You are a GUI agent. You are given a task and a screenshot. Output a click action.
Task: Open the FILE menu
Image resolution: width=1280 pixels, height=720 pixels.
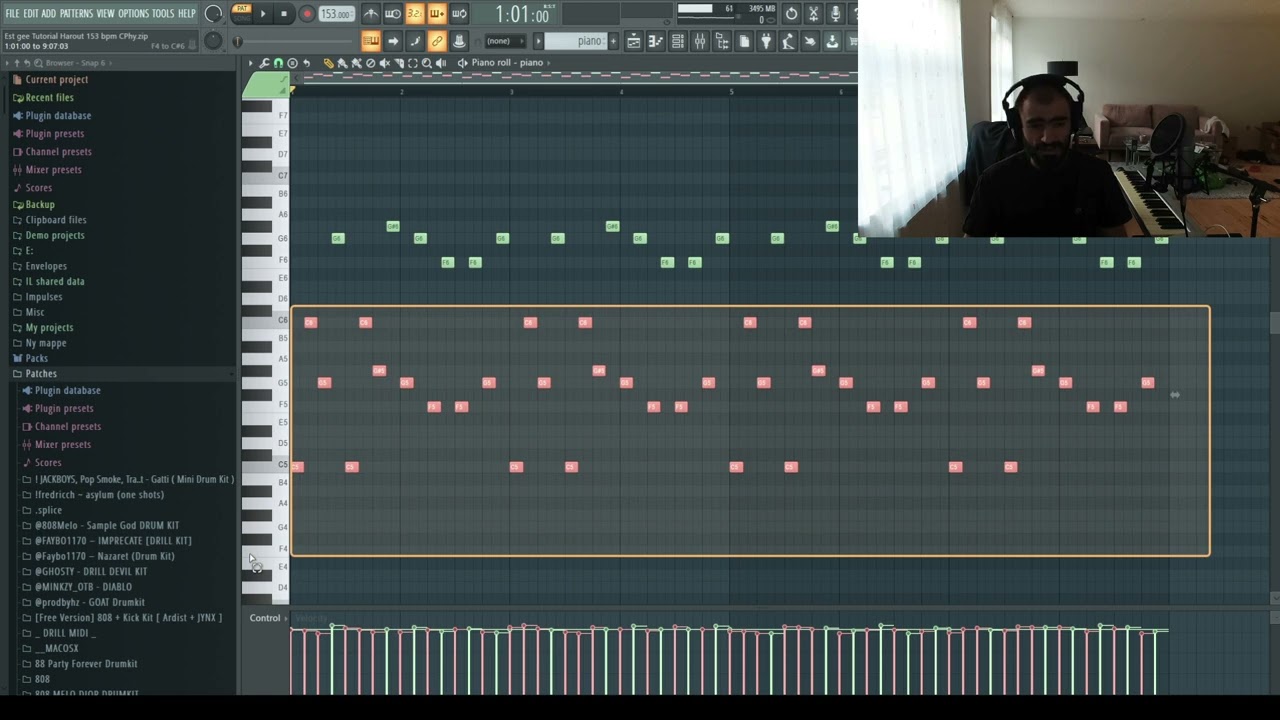pyautogui.click(x=12, y=13)
